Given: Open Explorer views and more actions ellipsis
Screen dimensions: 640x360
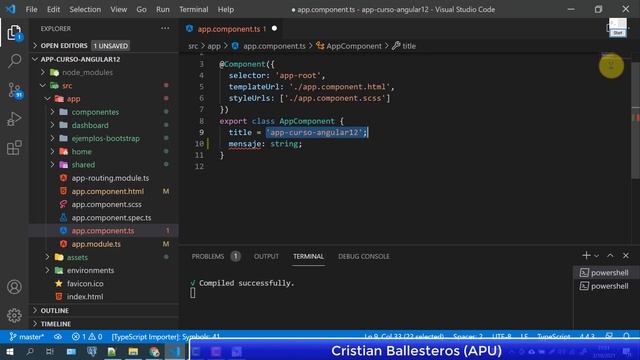Looking at the screenshot, I should click(165, 28).
